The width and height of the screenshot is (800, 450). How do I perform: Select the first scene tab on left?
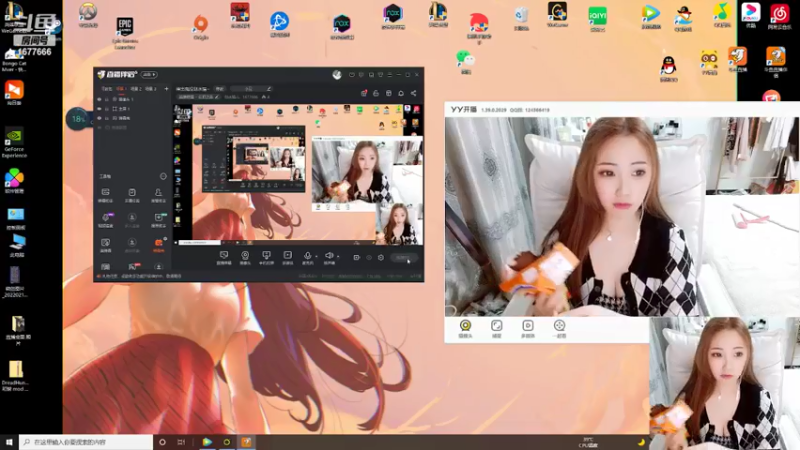click(106, 89)
